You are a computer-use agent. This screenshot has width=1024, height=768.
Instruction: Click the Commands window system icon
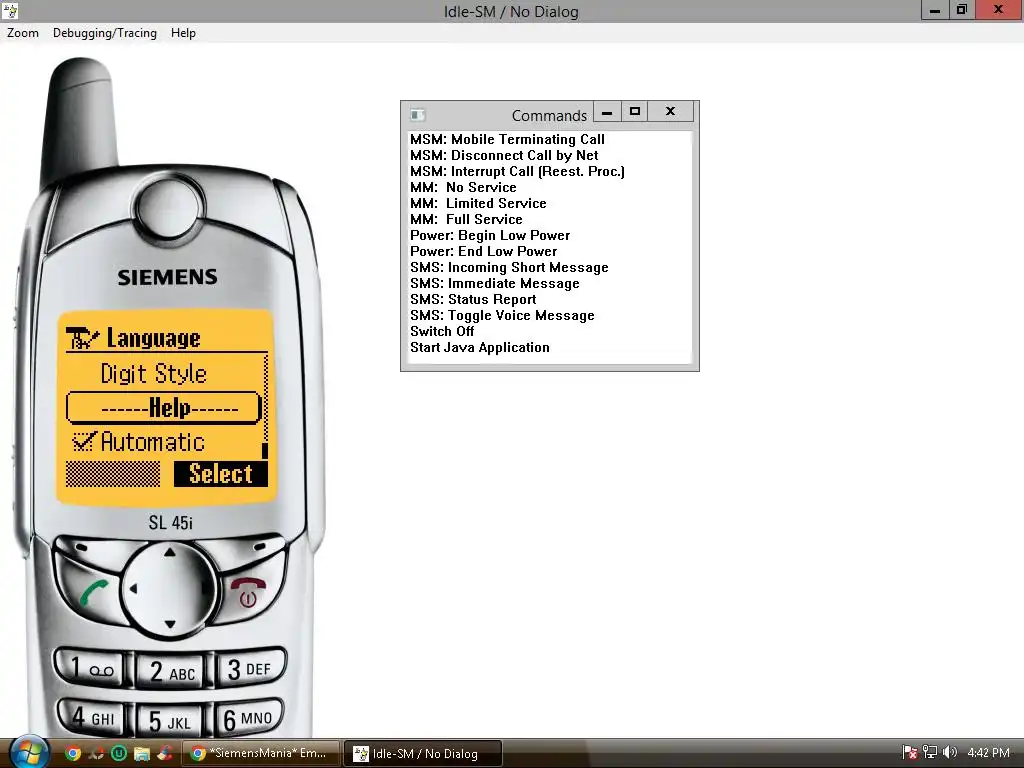pos(417,116)
